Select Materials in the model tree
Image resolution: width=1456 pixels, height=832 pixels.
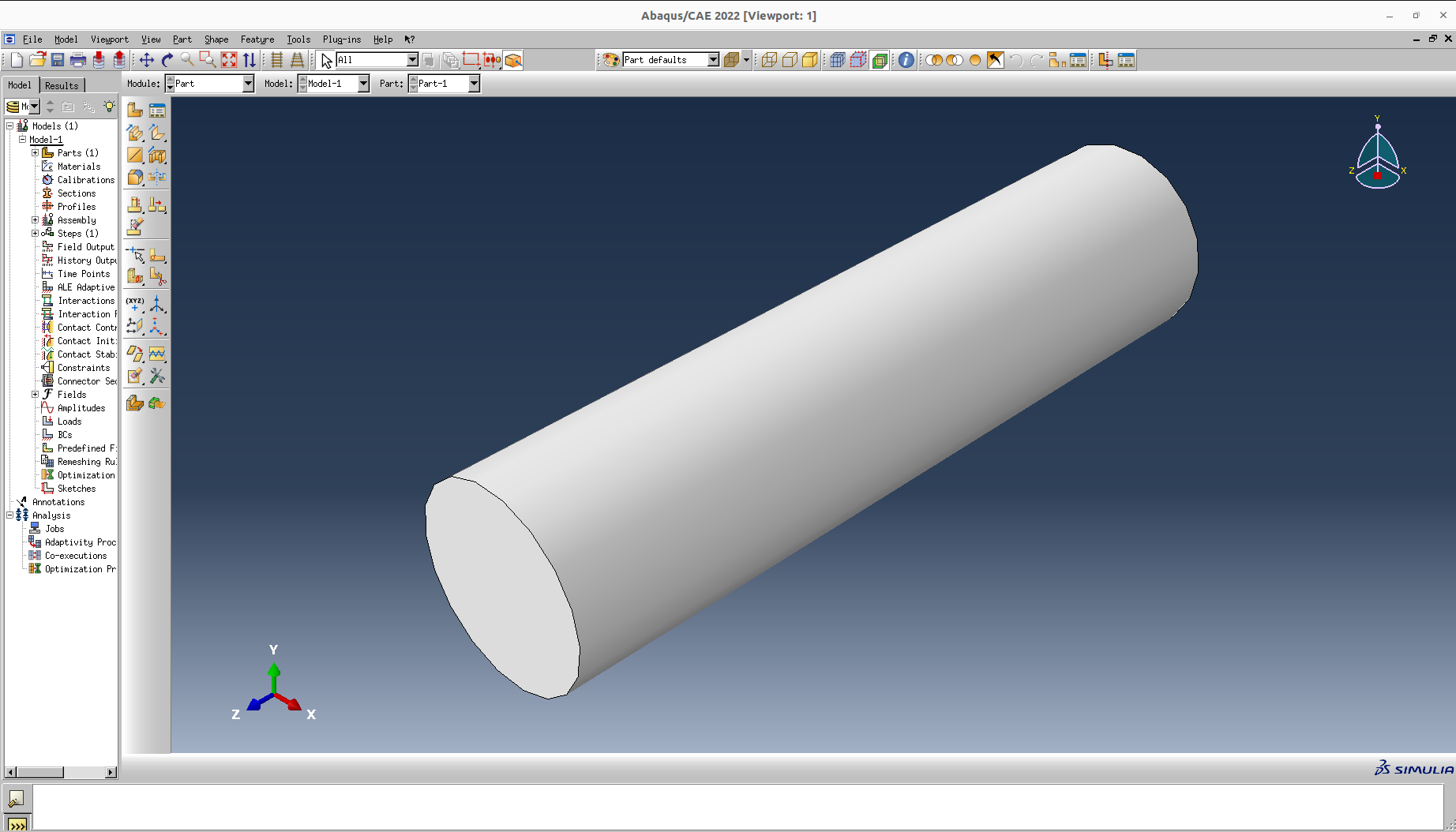click(x=77, y=166)
